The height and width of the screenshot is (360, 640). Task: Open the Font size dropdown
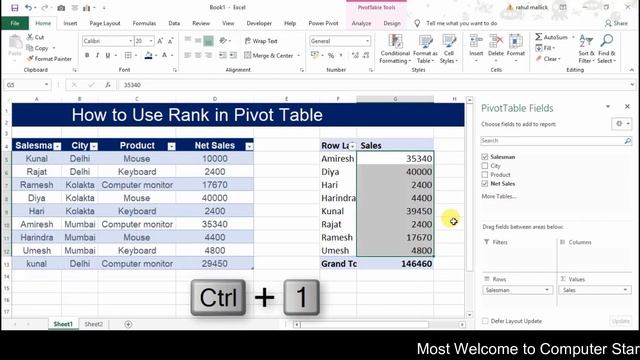pyautogui.click(x=151, y=41)
